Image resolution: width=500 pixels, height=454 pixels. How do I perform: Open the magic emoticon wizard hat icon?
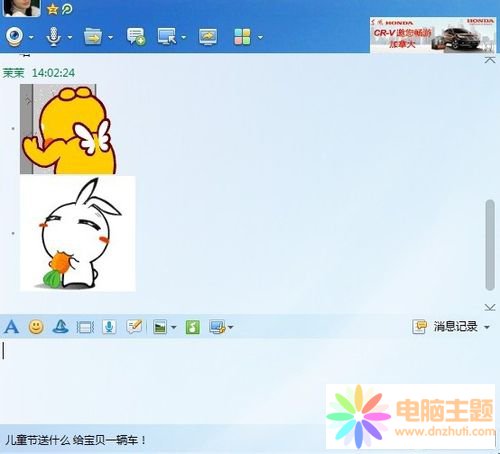pyautogui.click(x=61, y=327)
